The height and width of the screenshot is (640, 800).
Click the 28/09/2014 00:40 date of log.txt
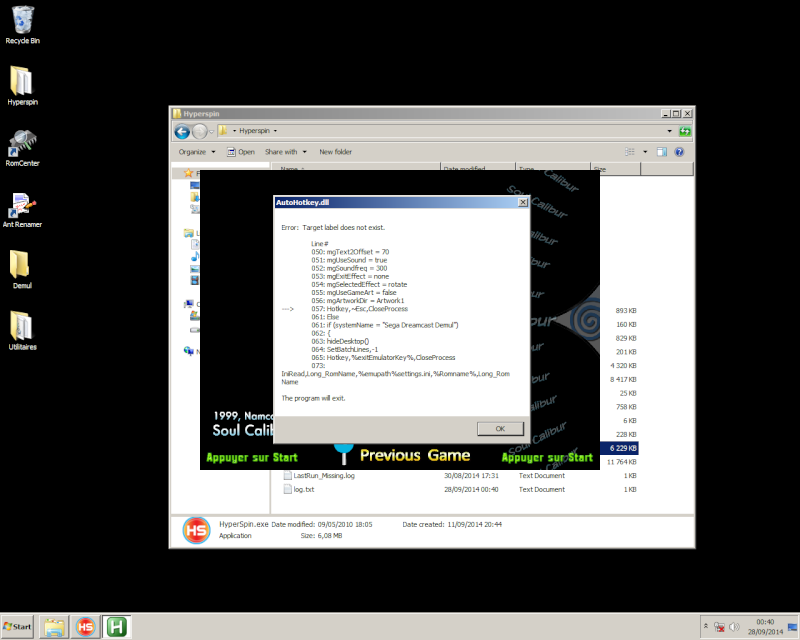(x=471, y=489)
